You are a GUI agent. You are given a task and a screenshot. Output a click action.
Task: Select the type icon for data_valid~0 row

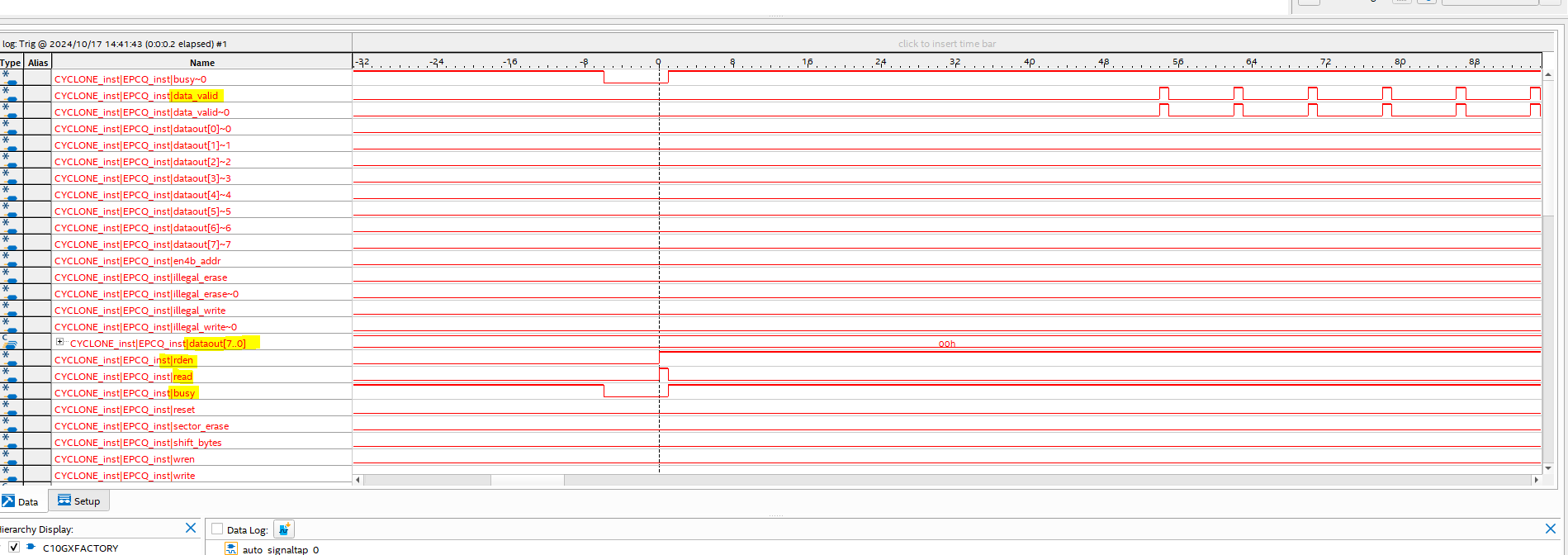coord(11,111)
